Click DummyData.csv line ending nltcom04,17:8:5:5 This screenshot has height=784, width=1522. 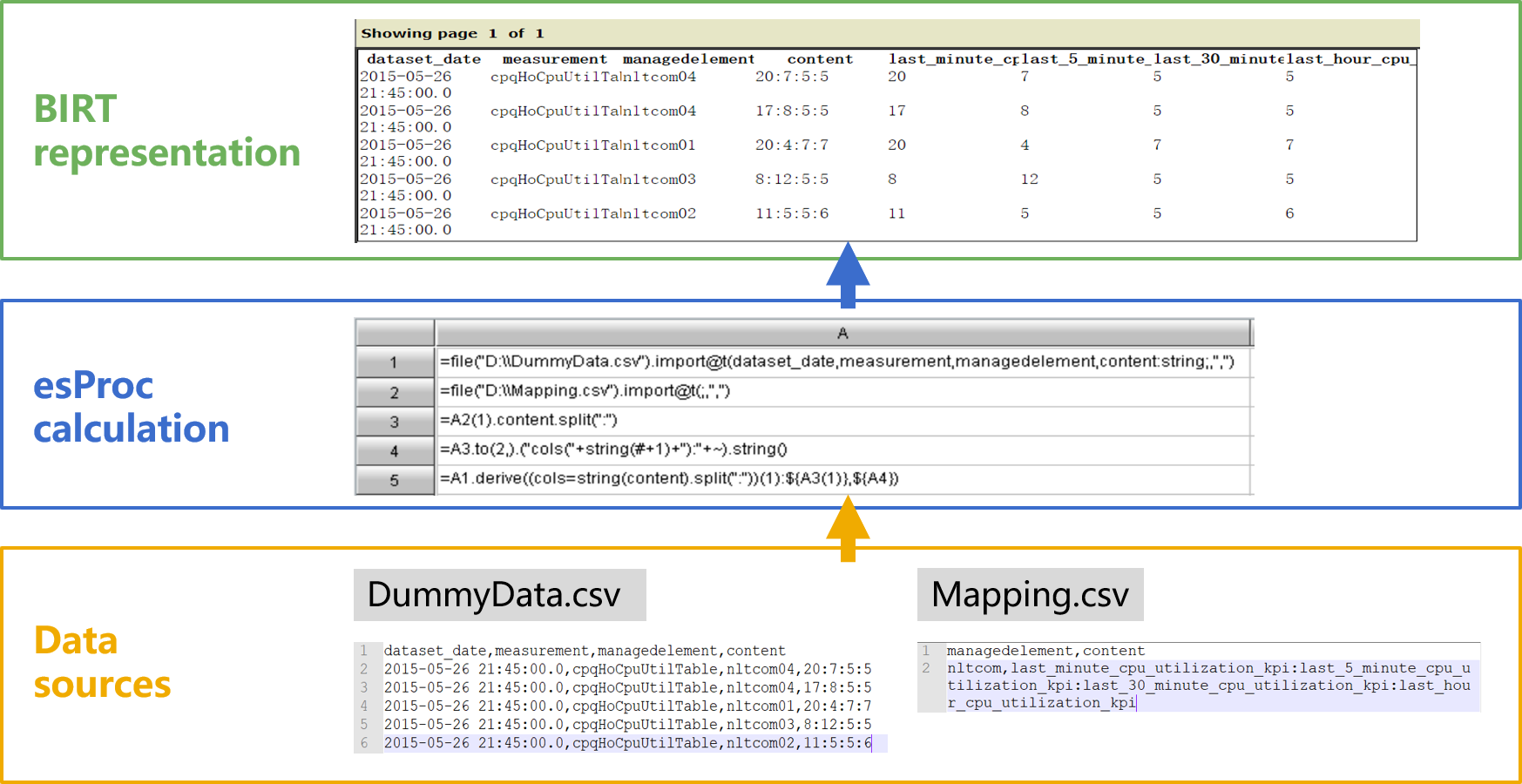pyautogui.click(x=627, y=687)
